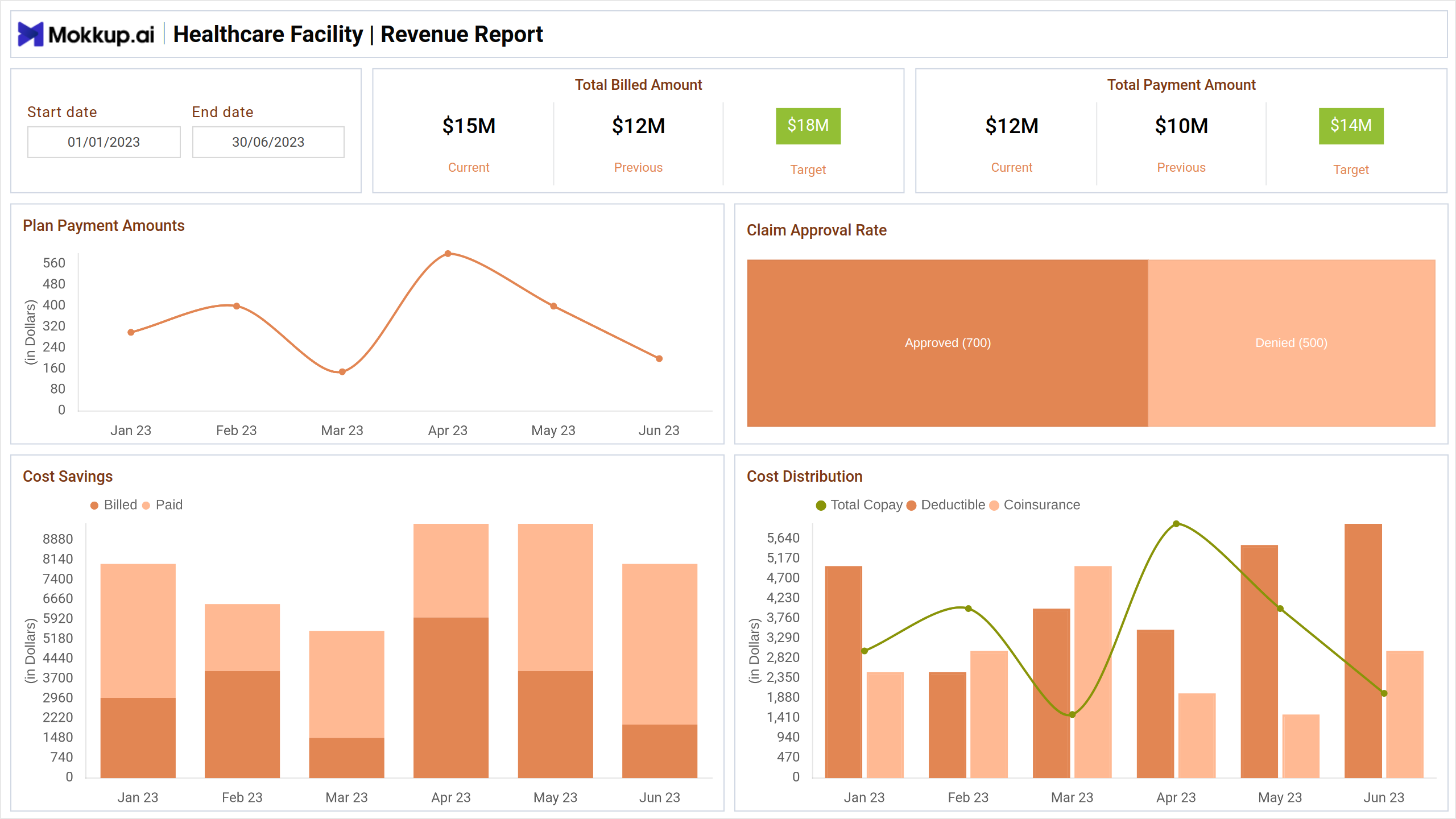1456x819 pixels.
Task: Click the Plan Payment Amounts chart title
Action: [104, 226]
